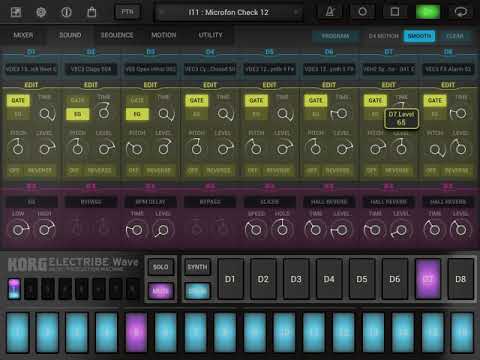Click EDIT for drum part D1
The height and width of the screenshot is (360, 480).
pos(31,85)
